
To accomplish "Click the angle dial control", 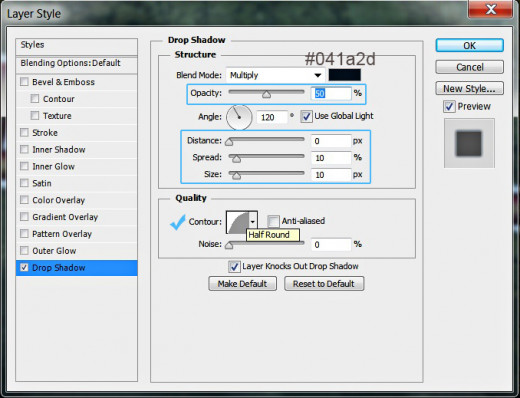I will pyautogui.click(x=239, y=117).
